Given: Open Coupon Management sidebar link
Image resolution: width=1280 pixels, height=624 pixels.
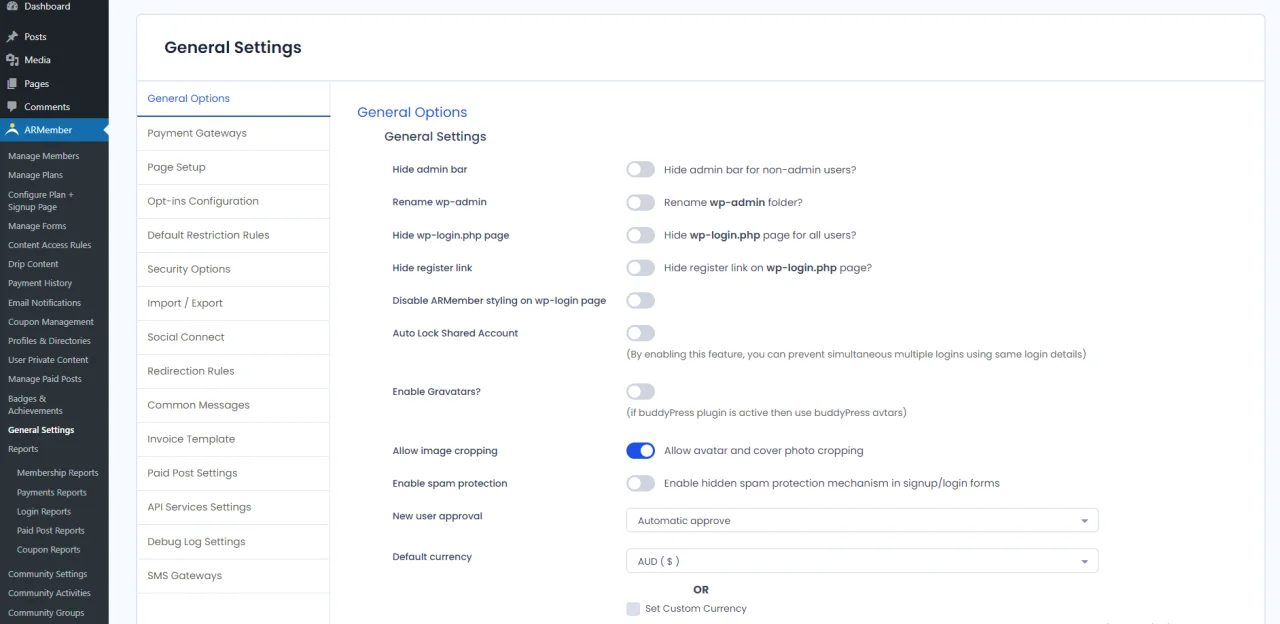Looking at the screenshot, I should pyautogui.click(x=51, y=322).
